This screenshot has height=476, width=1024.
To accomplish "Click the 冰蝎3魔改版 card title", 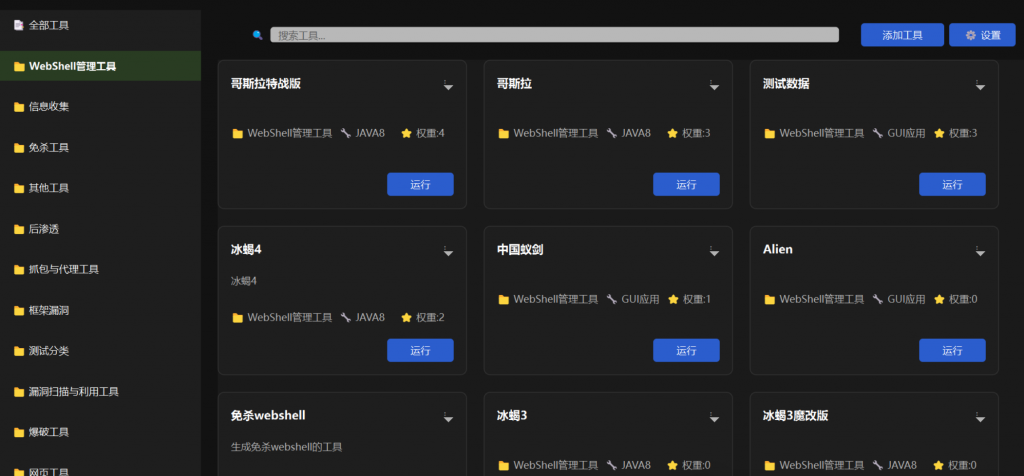I will (795, 415).
